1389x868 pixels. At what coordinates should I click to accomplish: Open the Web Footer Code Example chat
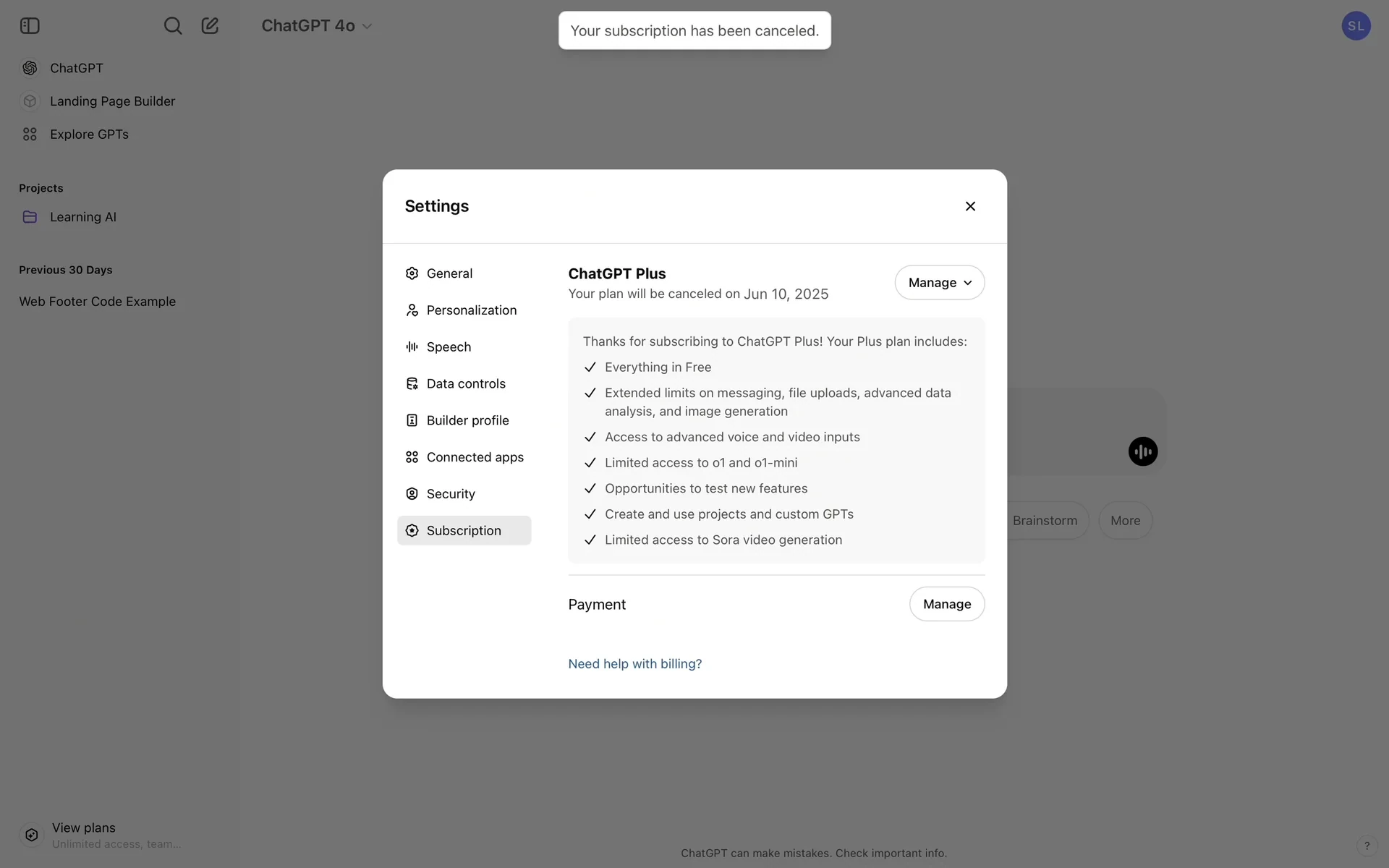[98, 302]
